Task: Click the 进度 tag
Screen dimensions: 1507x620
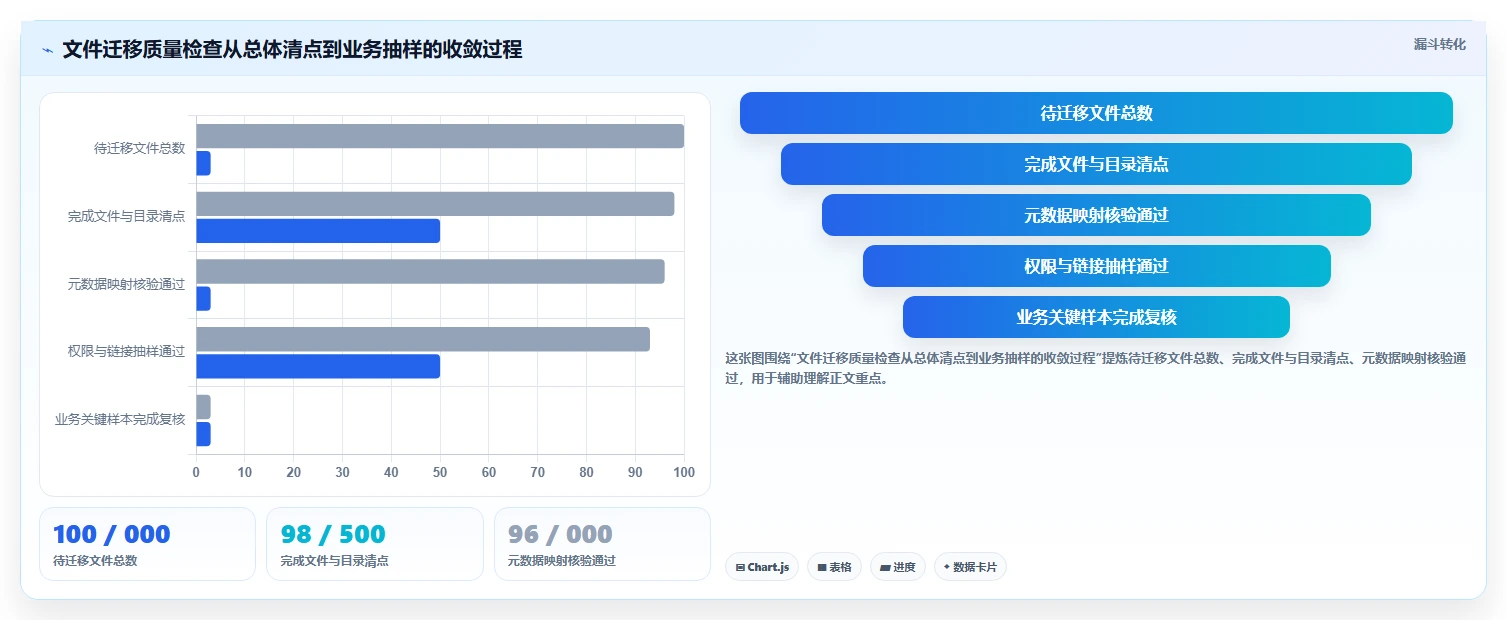Action: pyautogui.click(x=898, y=567)
